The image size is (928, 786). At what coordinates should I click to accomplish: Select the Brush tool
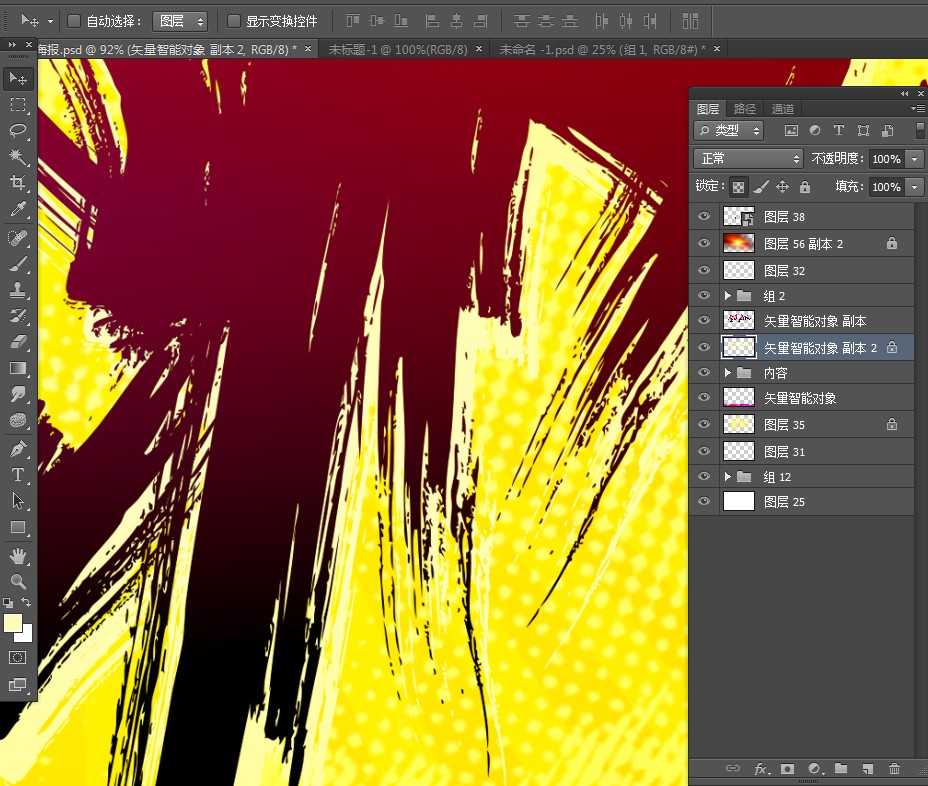tap(18, 264)
